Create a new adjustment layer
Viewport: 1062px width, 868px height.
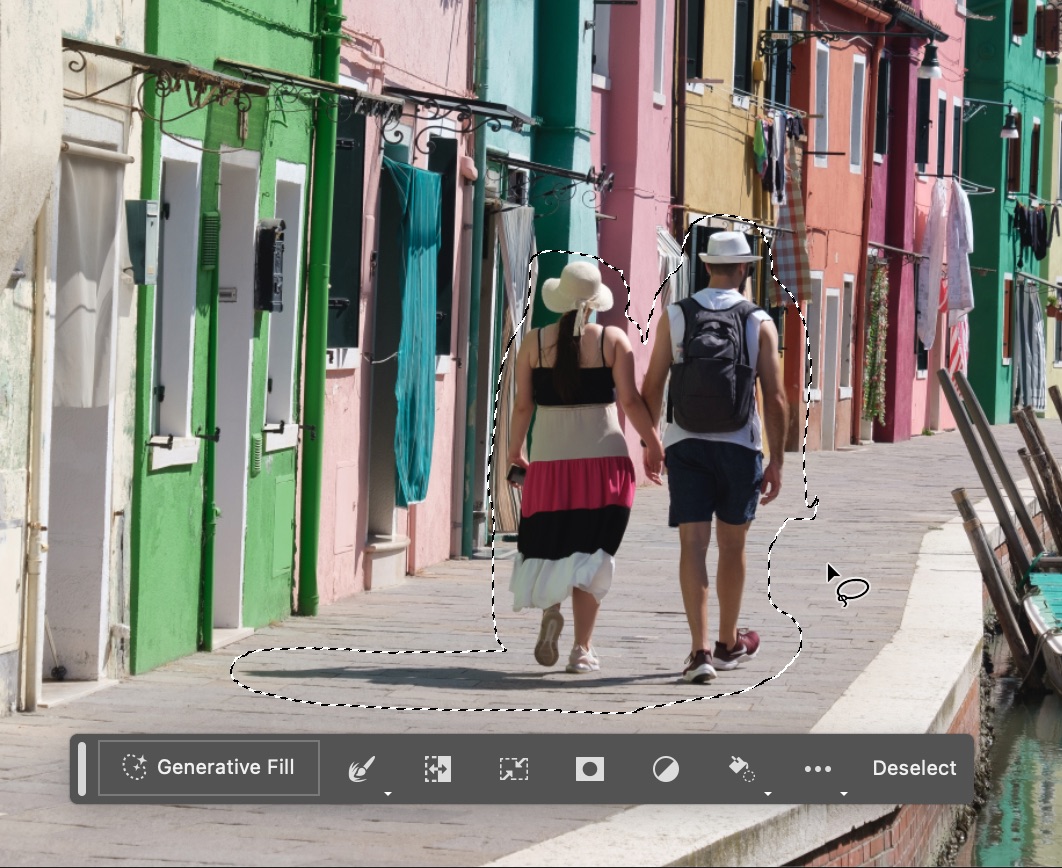pos(666,769)
